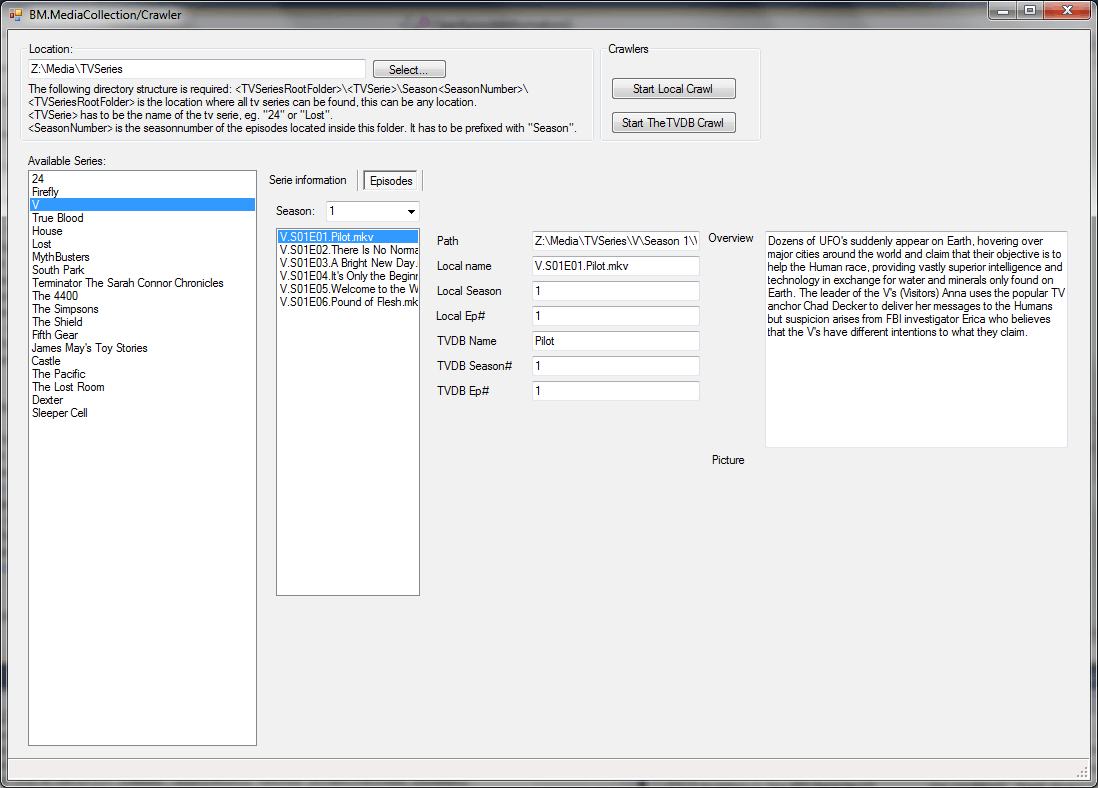Image resolution: width=1098 pixels, height=788 pixels.
Task: Click the TVDB Ep# field
Action: pos(616,391)
